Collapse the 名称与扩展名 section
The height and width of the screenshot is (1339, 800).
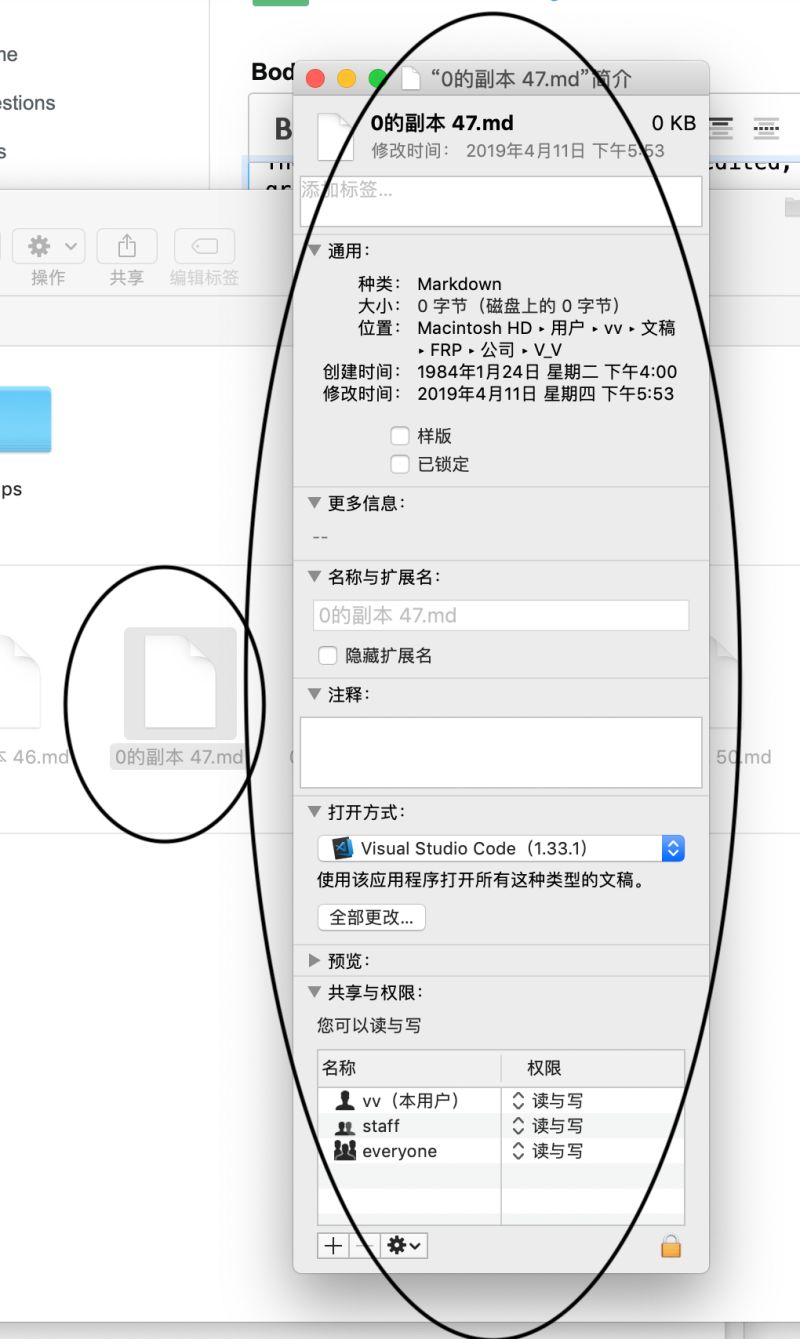(x=314, y=577)
